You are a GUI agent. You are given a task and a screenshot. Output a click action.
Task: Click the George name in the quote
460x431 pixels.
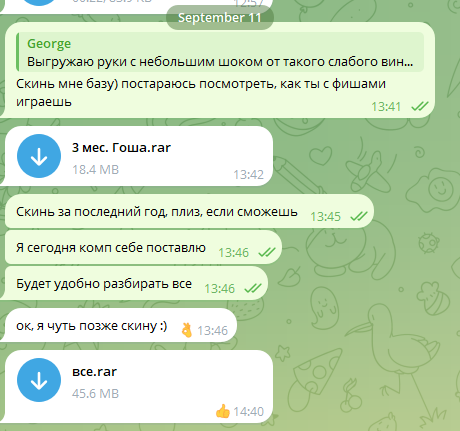point(49,44)
